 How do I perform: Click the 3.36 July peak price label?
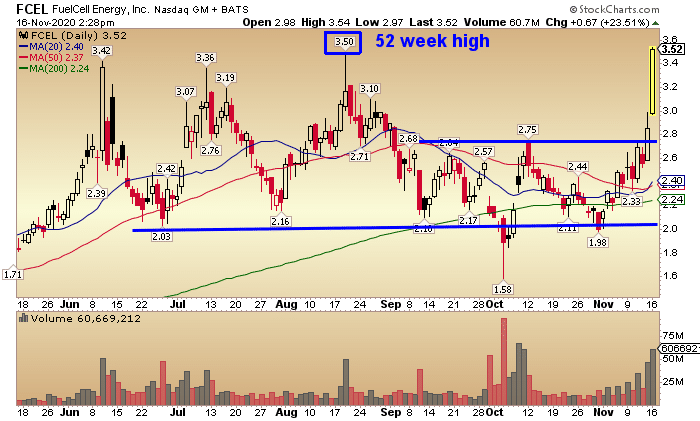[205, 58]
